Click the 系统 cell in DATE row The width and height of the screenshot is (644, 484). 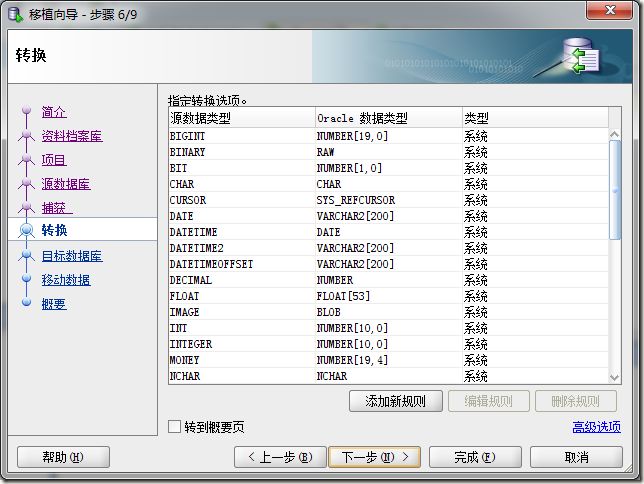pyautogui.click(x=535, y=216)
